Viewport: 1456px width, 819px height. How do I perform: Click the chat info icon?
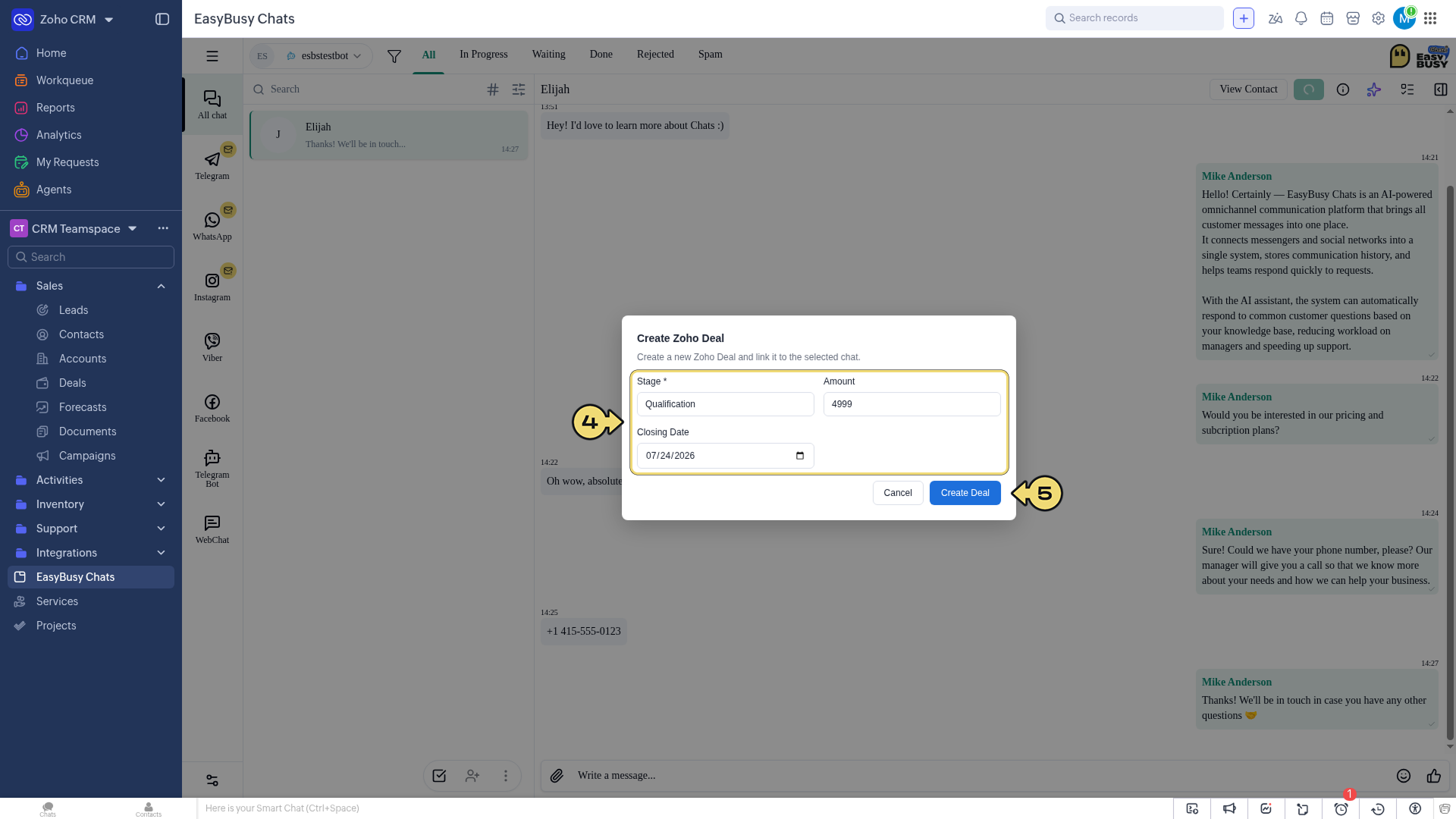coord(1343,89)
